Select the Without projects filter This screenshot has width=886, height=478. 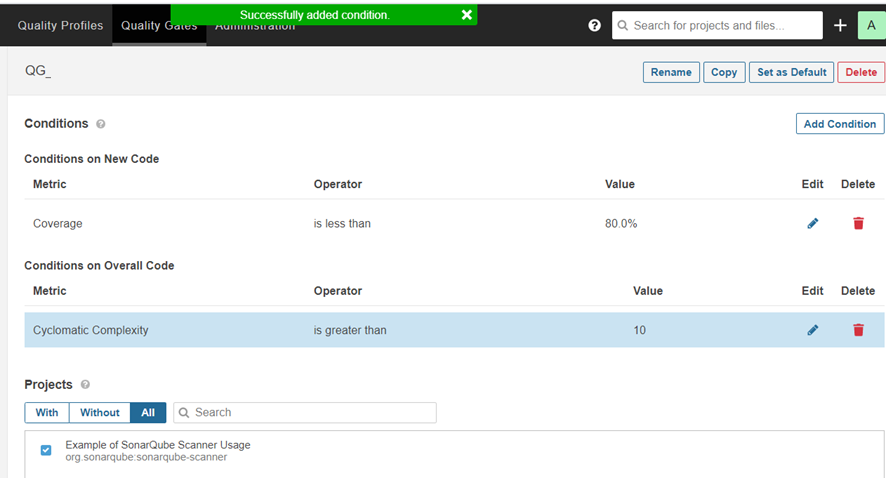tap(99, 412)
